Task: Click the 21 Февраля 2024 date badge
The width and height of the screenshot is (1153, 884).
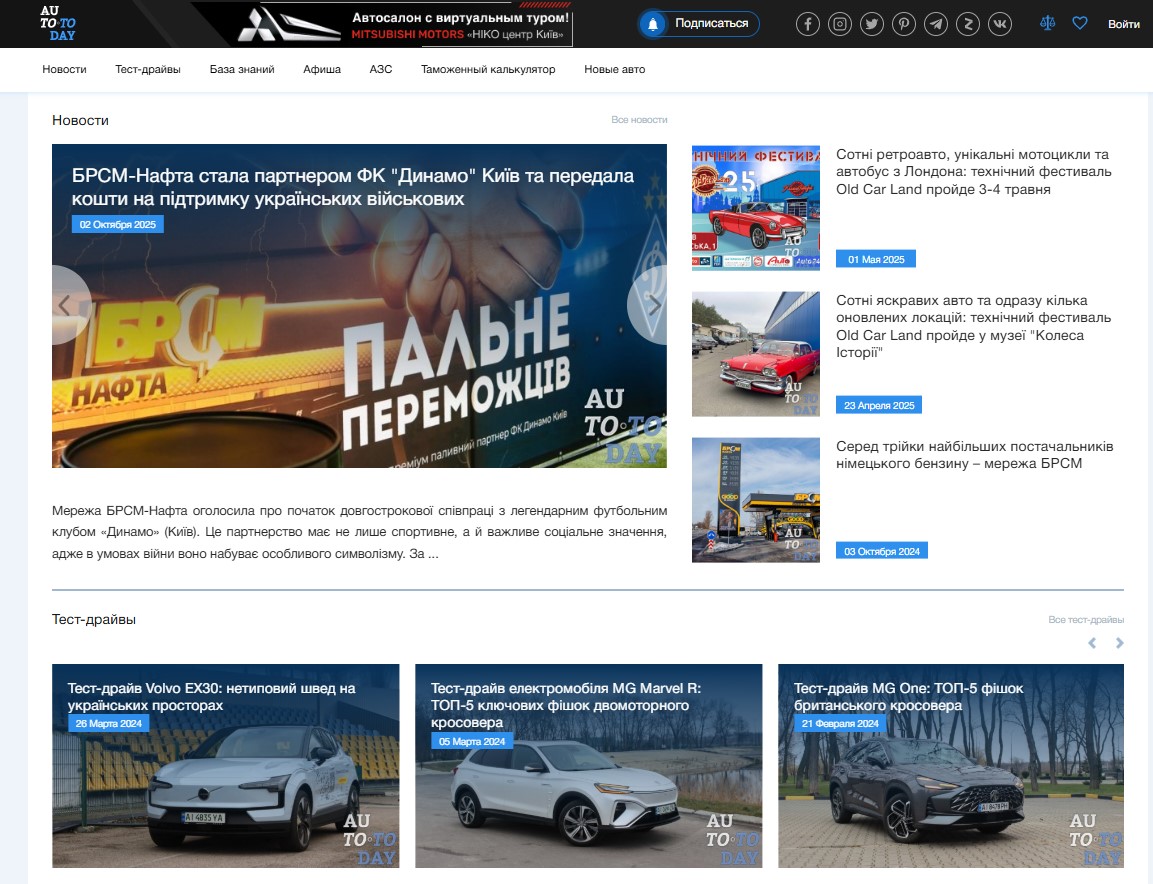Action: coord(840,723)
